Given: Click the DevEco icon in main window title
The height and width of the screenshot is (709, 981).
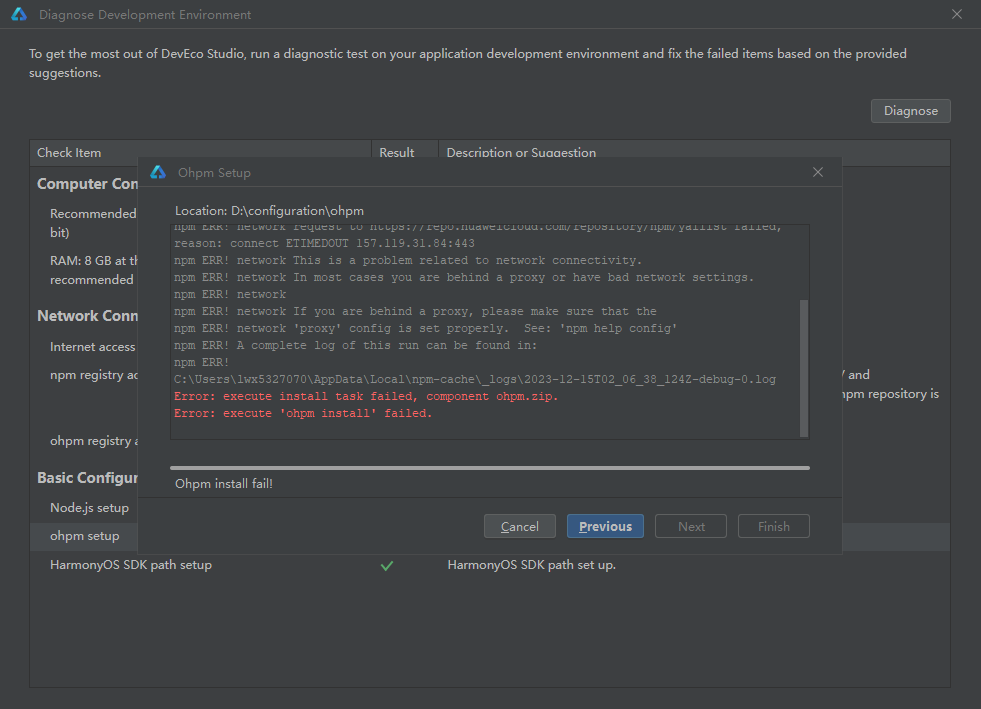Looking at the screenshot, I should point(19,14).
